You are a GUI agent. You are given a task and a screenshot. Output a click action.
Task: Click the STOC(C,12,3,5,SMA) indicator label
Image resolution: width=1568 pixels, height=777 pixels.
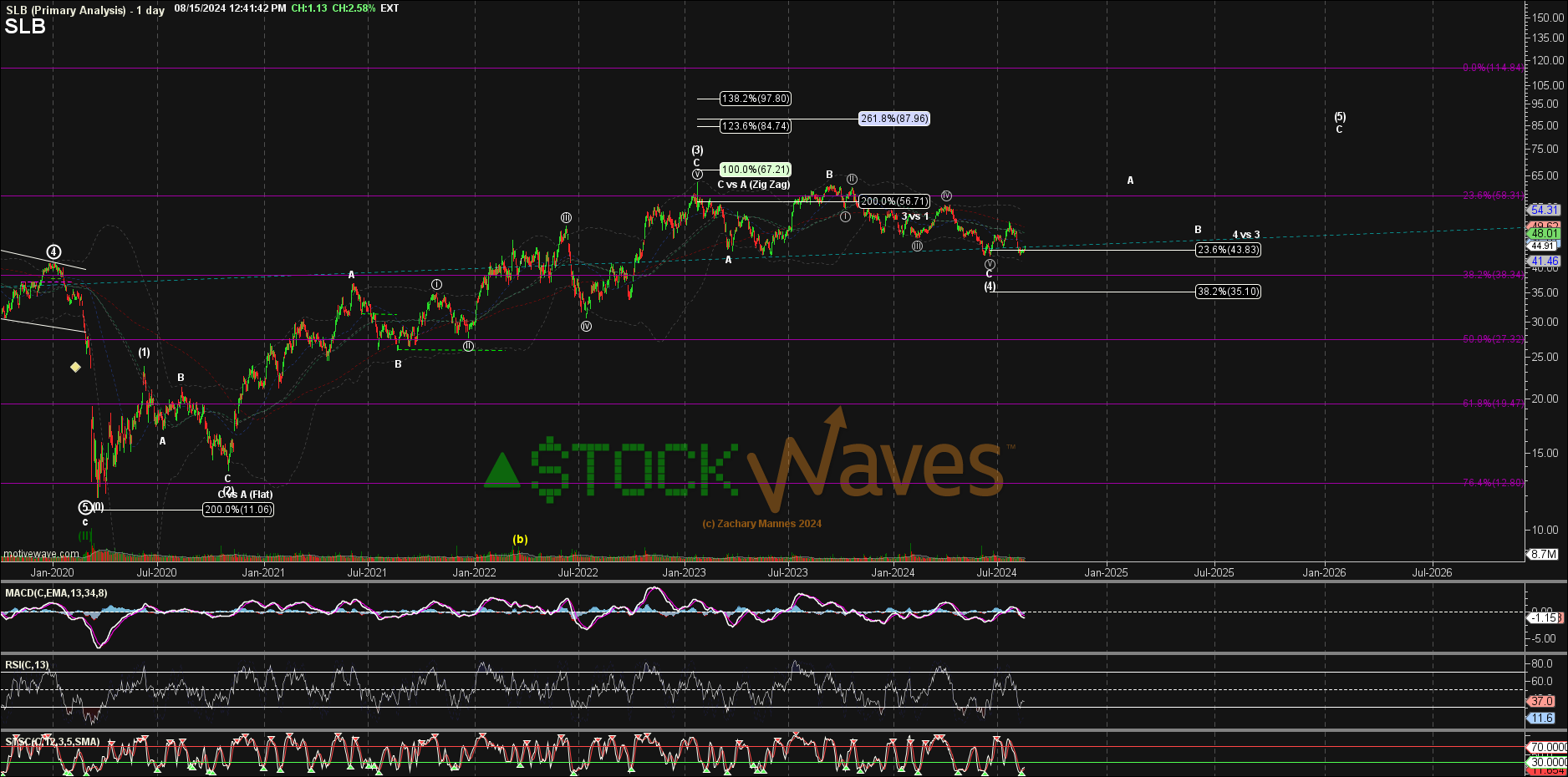point(53,742)
